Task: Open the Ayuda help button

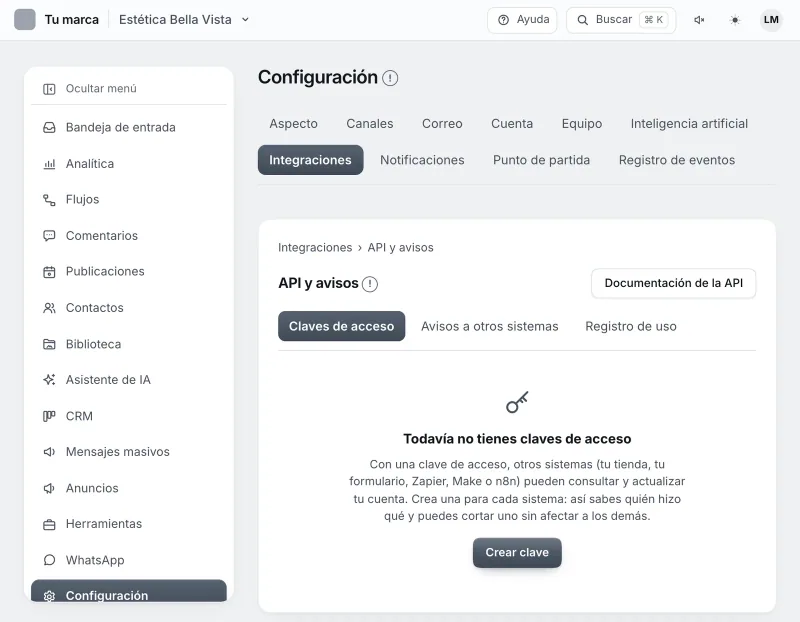Action: point(522,20)
